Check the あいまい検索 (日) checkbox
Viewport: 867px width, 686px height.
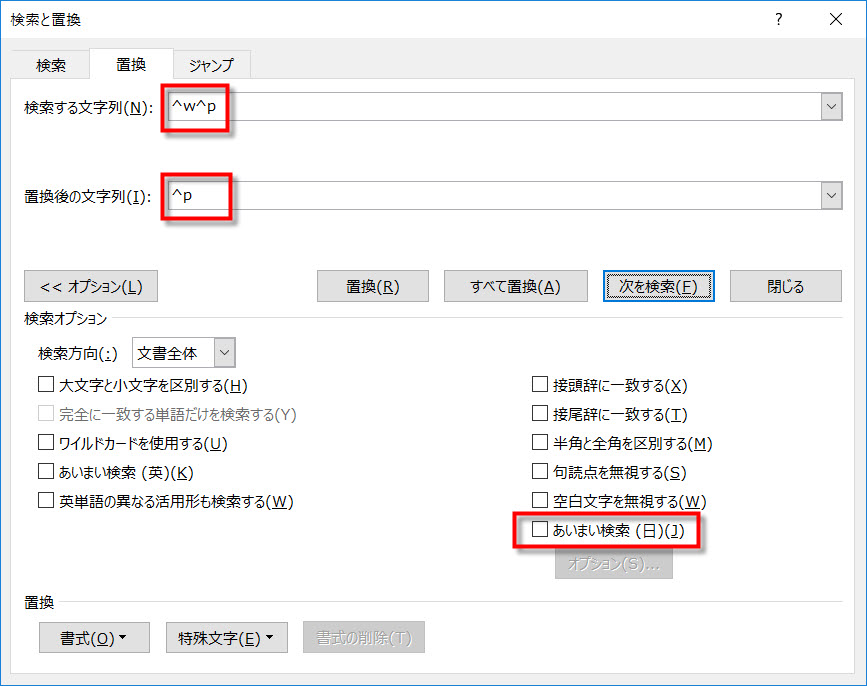tap(540, 530)
